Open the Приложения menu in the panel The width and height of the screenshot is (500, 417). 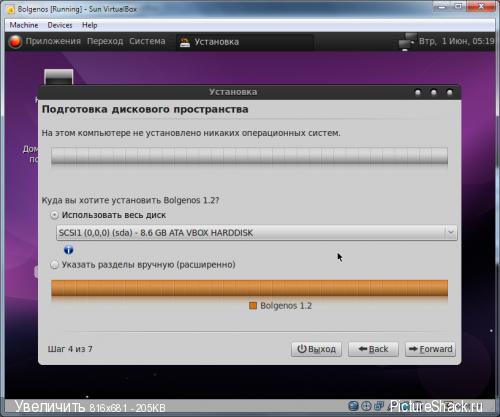[53, 41]
